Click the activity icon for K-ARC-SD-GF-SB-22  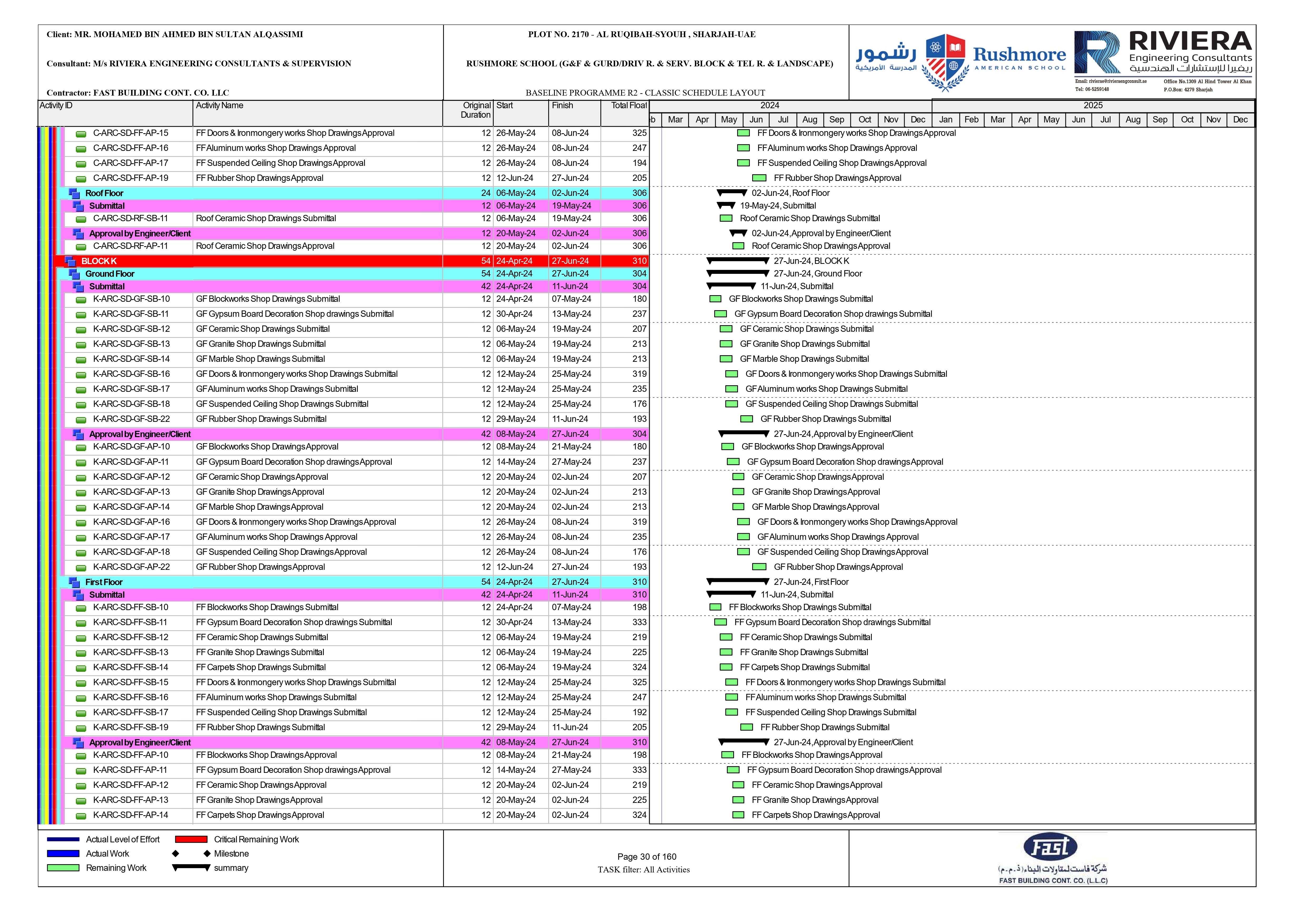[81, 420]
